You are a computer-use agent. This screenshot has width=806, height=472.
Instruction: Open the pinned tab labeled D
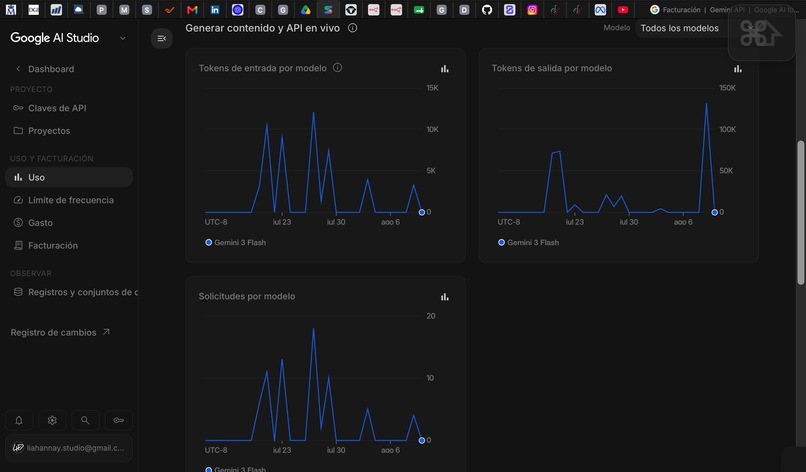coord(464,10)
